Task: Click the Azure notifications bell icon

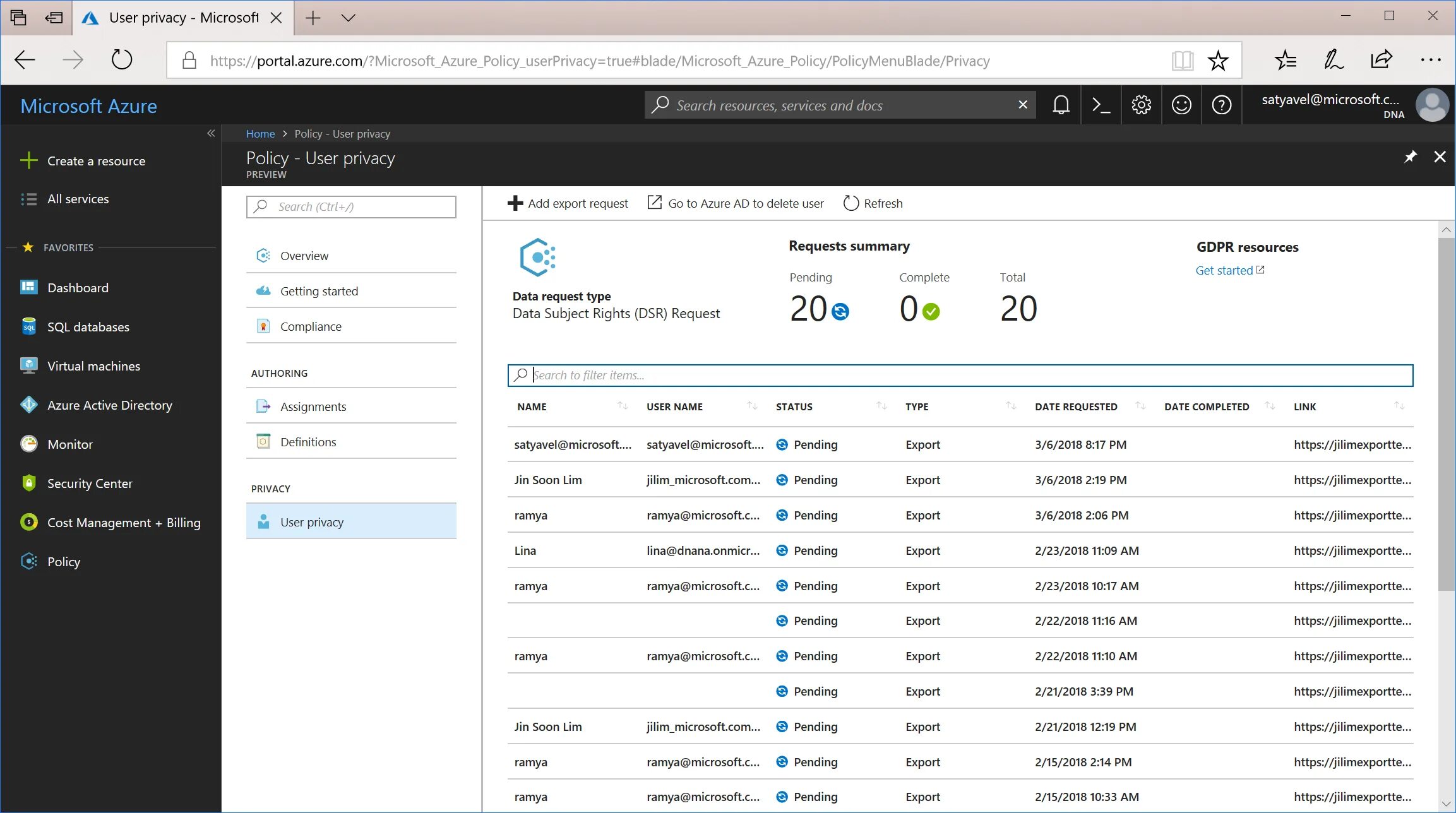Action: tap(1061, 105)
